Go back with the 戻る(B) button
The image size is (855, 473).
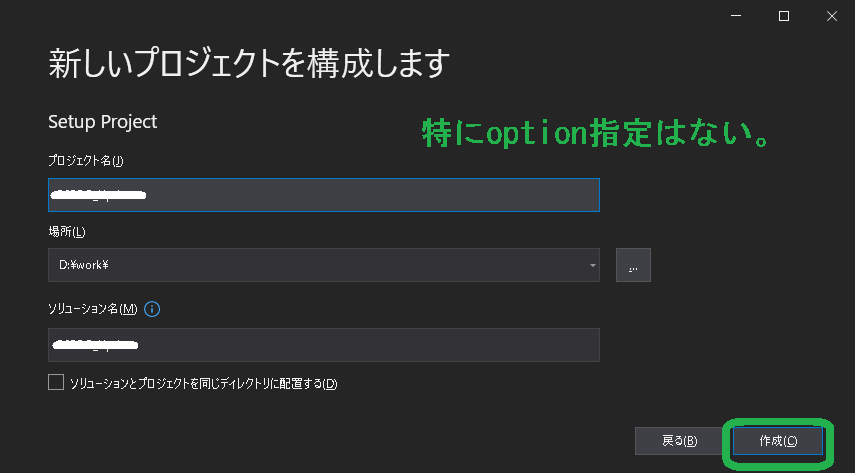pos(679,441)
